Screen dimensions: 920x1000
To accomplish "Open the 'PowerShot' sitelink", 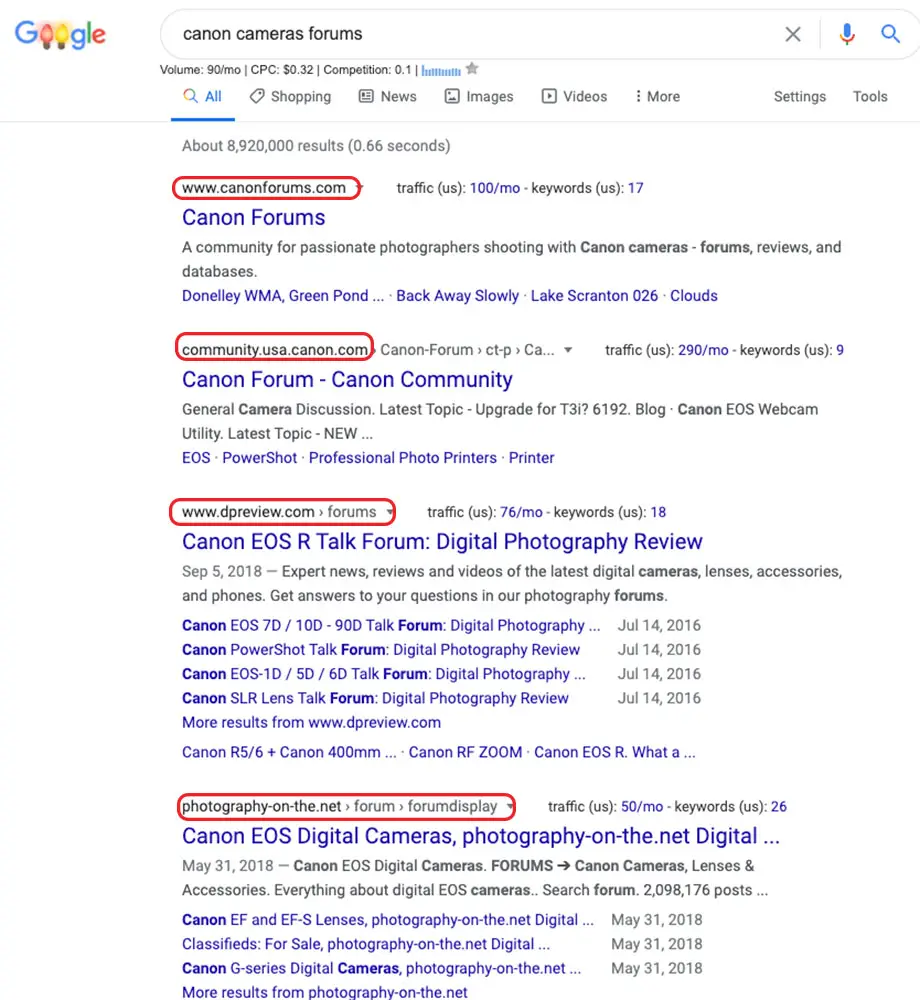I will click(x=259, y=458).
